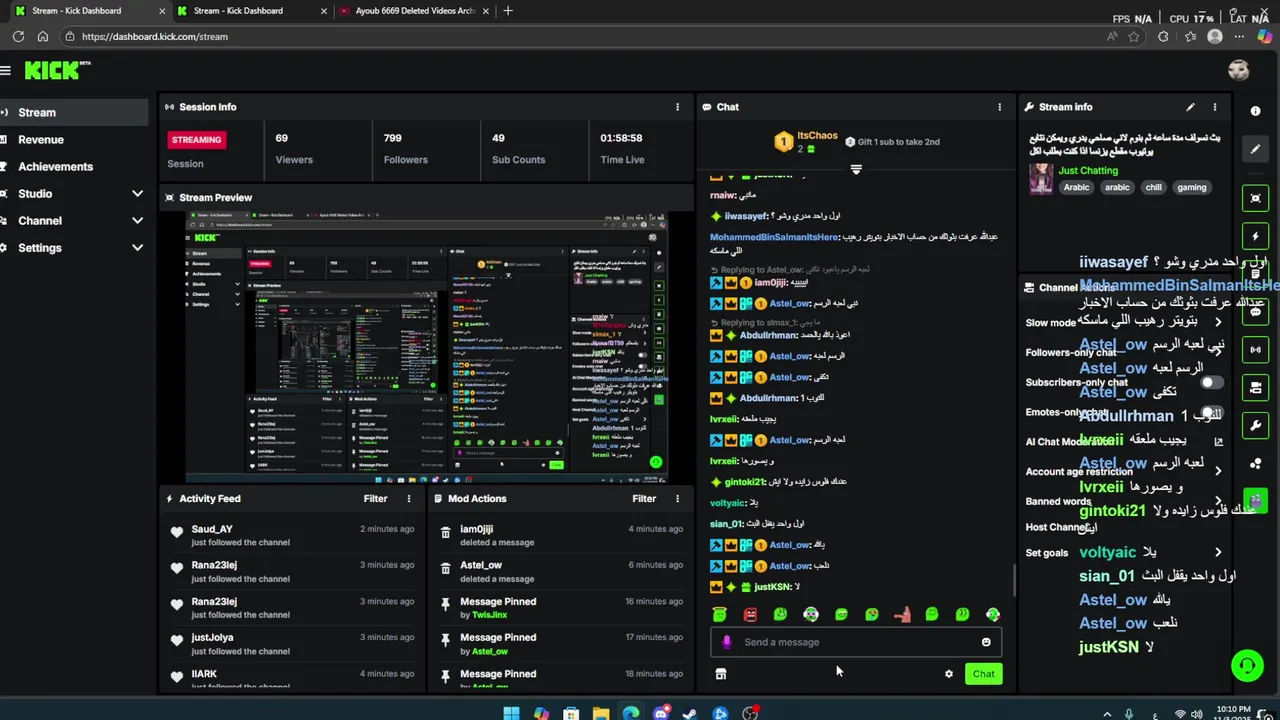Open the emoji picker in chat input
Viewport: 1280px width, 720px height.
986,642
